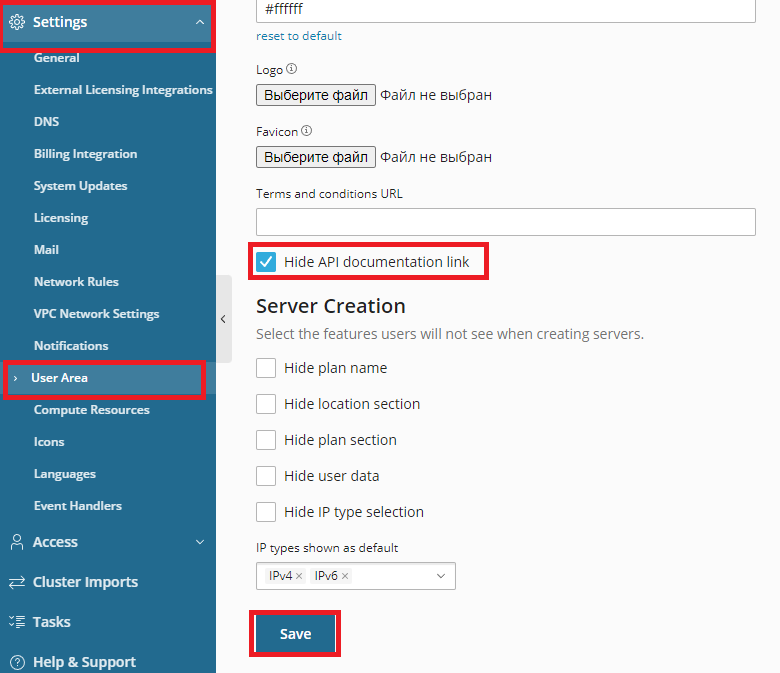This screenshot has width=780, height=673.
Task: Expand the User Area arrow
Action: pyautogui.click(x=15, y=379)
